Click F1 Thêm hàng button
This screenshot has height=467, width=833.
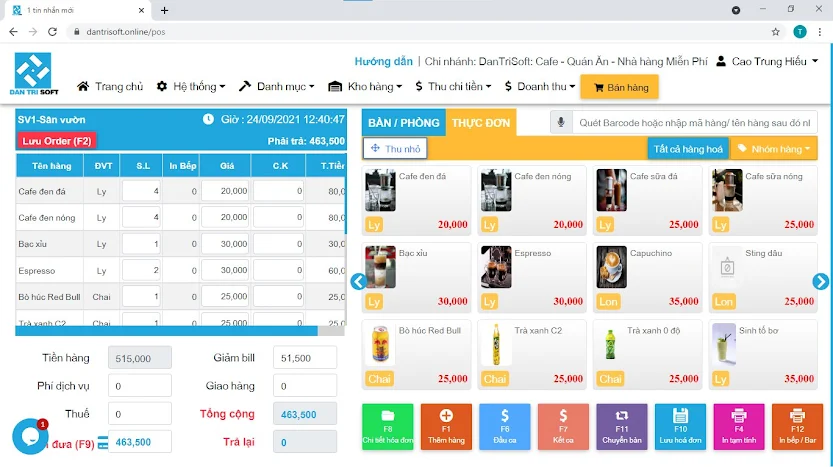click(446, 427)
